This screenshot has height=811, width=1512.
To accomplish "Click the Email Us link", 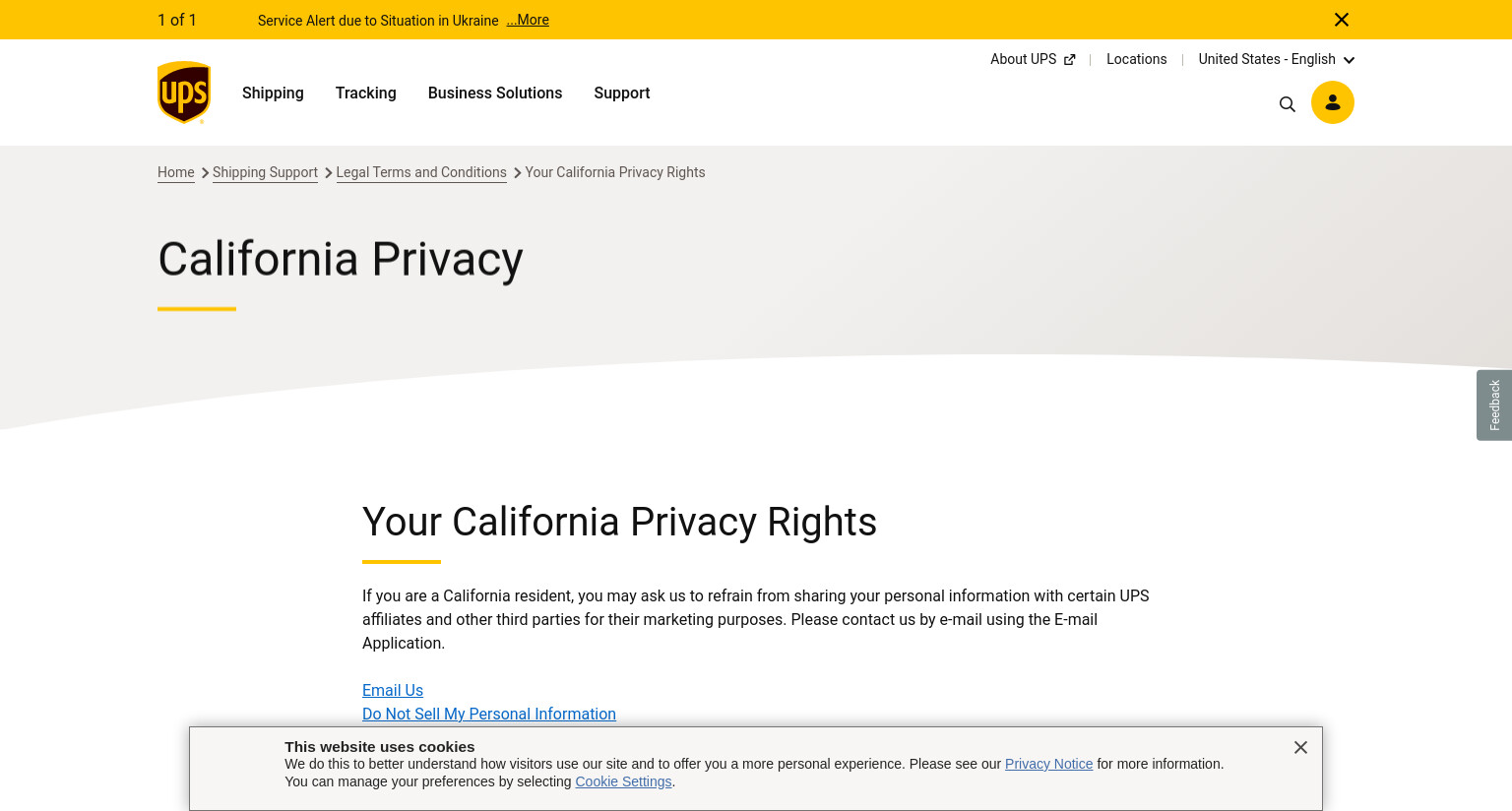I will 393,690.
